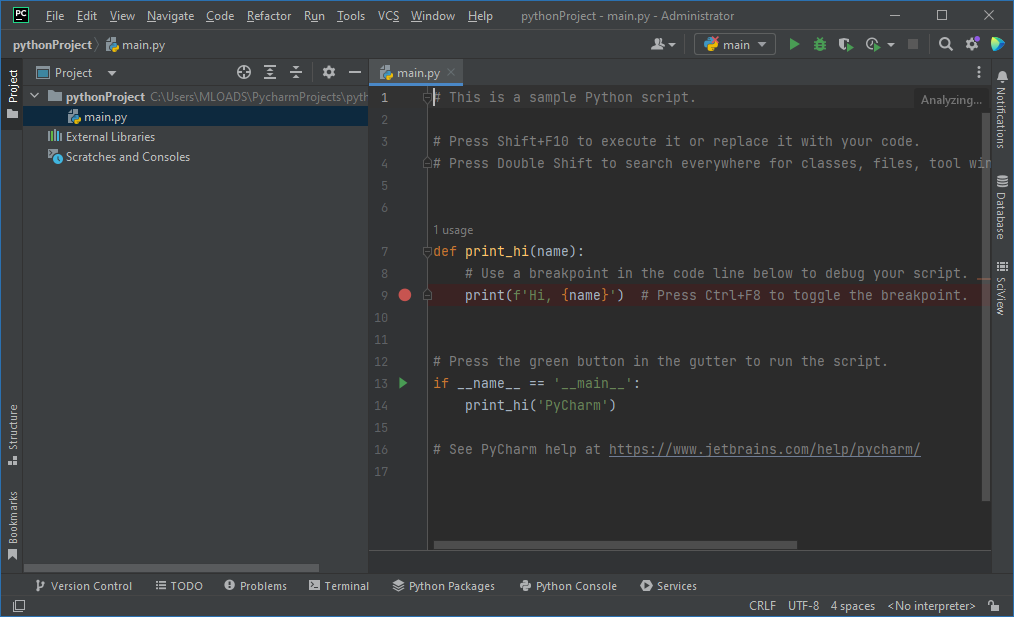Open the Refactor menu
This screenshot has height=617, width=1014.
(268, 16)
